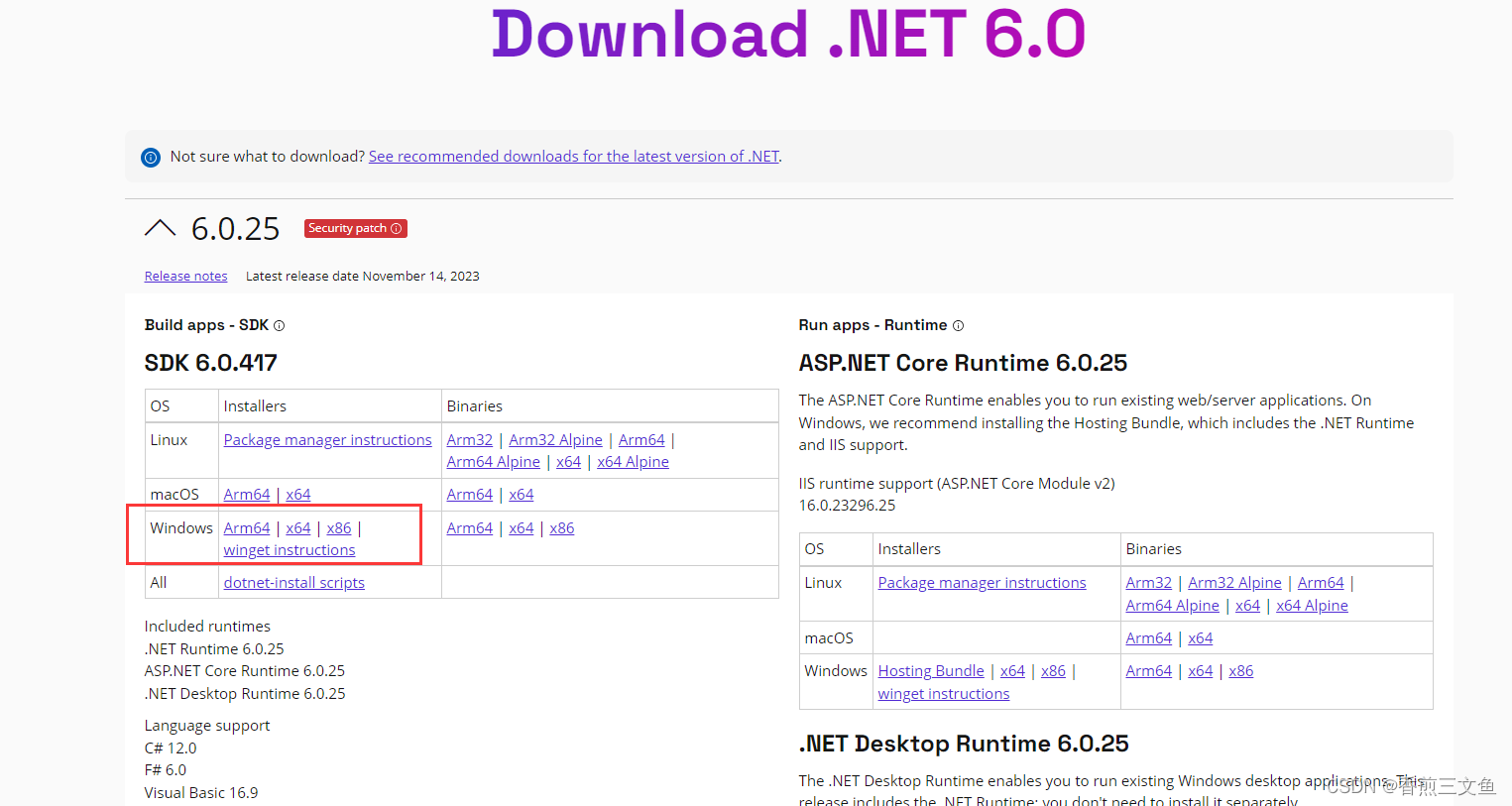
Task: Click the Security patch badge
Action: click(x=355, y=228)
